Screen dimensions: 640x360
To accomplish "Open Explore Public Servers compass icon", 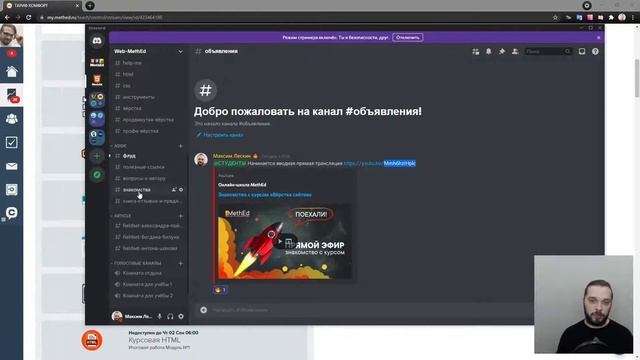I will coord(97,175).
